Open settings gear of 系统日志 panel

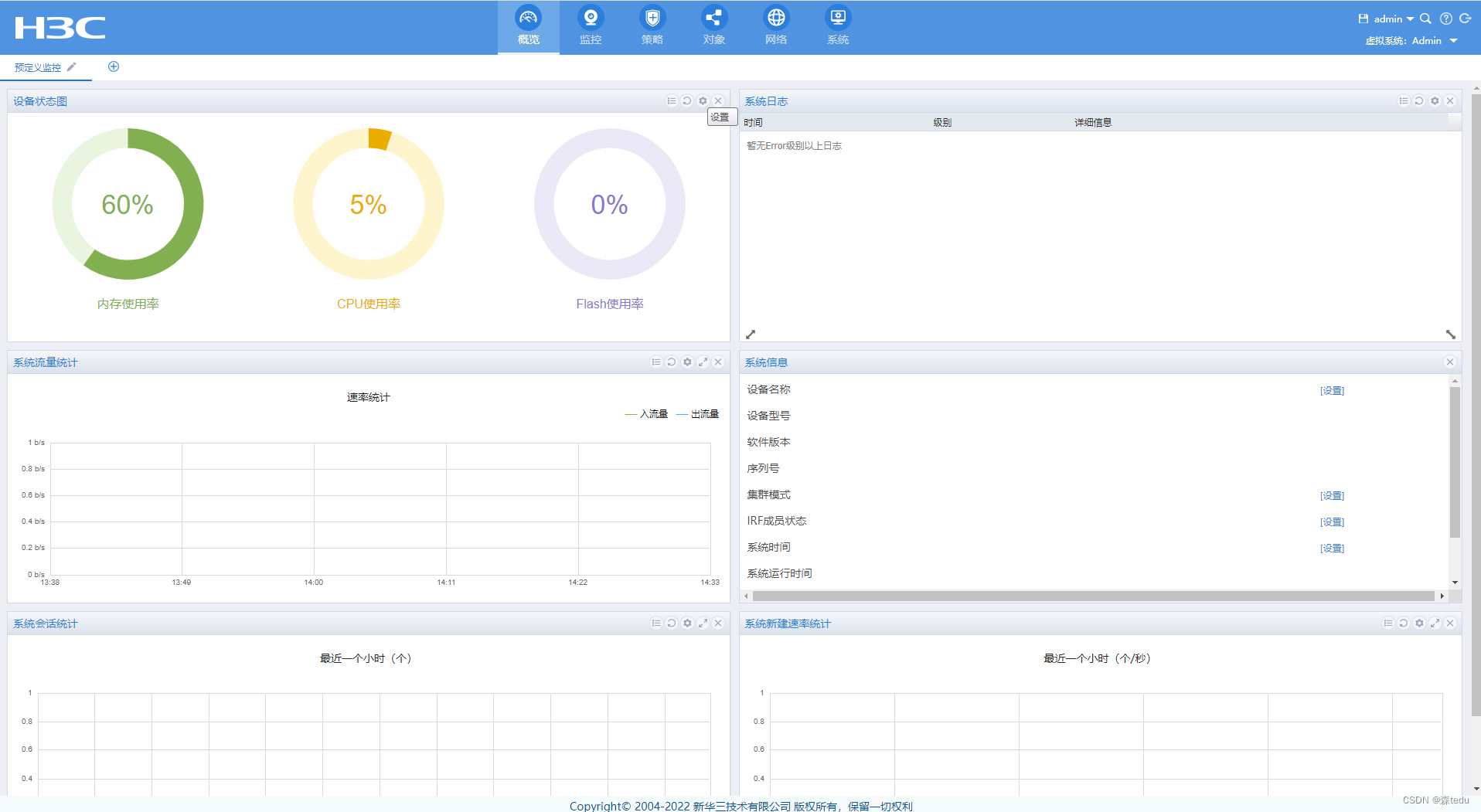tap(1435, 100)
